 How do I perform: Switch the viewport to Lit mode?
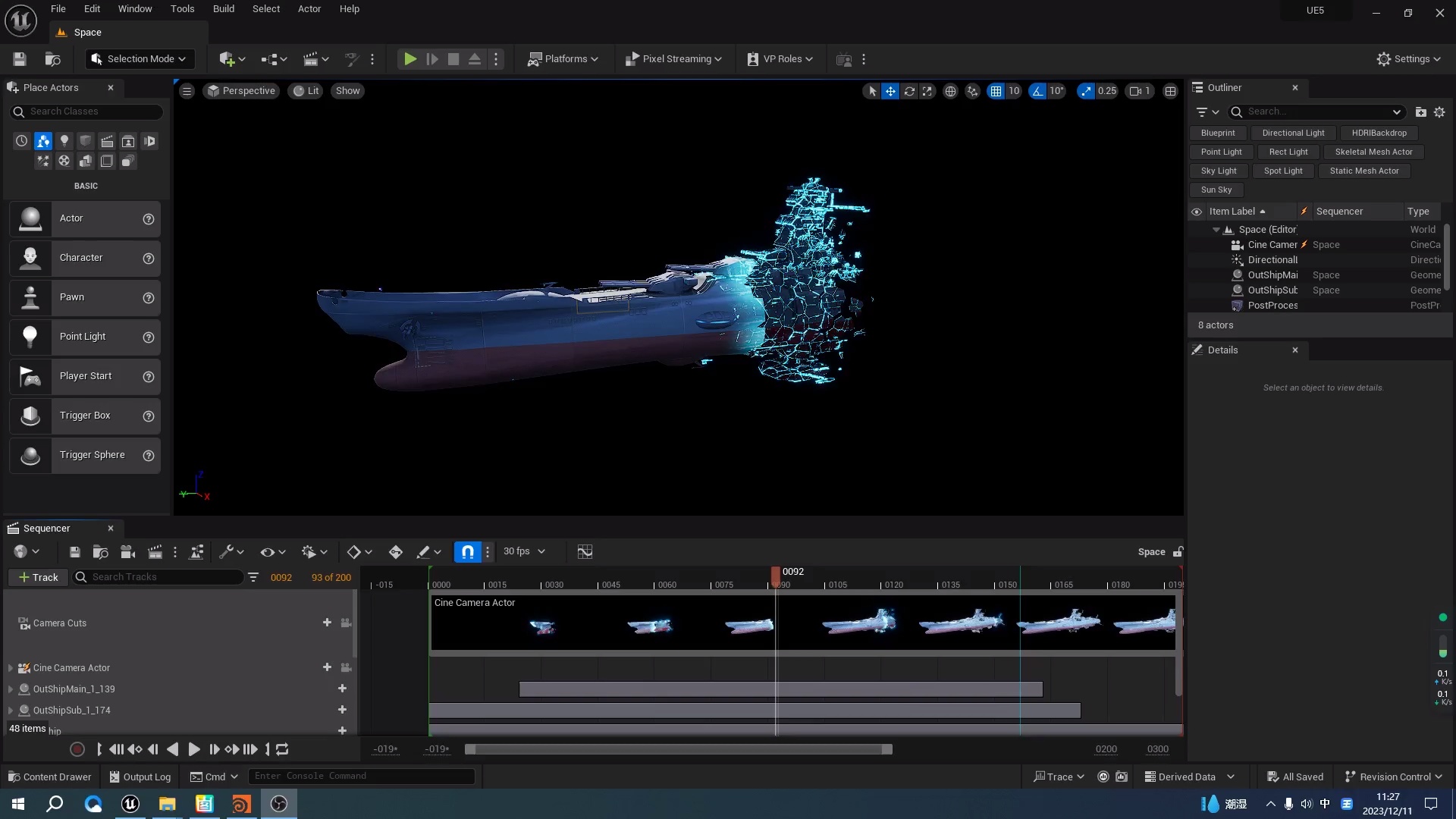pos(306,90)
